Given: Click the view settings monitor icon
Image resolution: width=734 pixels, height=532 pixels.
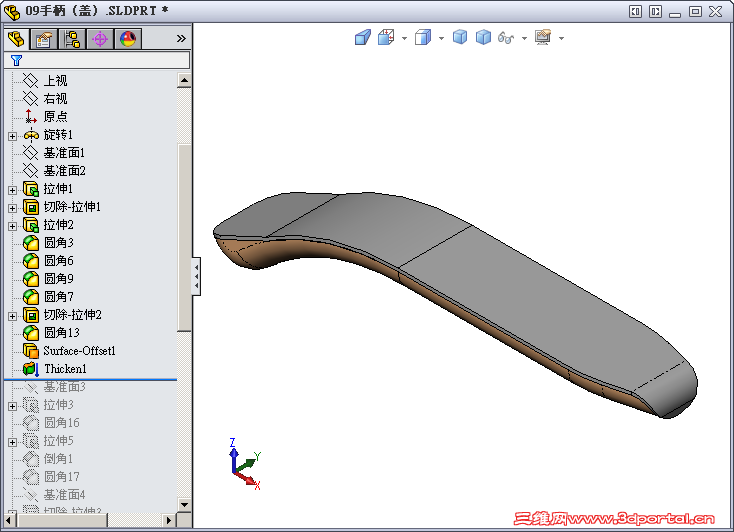Looking at the screenshot, I should coord(543,37).
